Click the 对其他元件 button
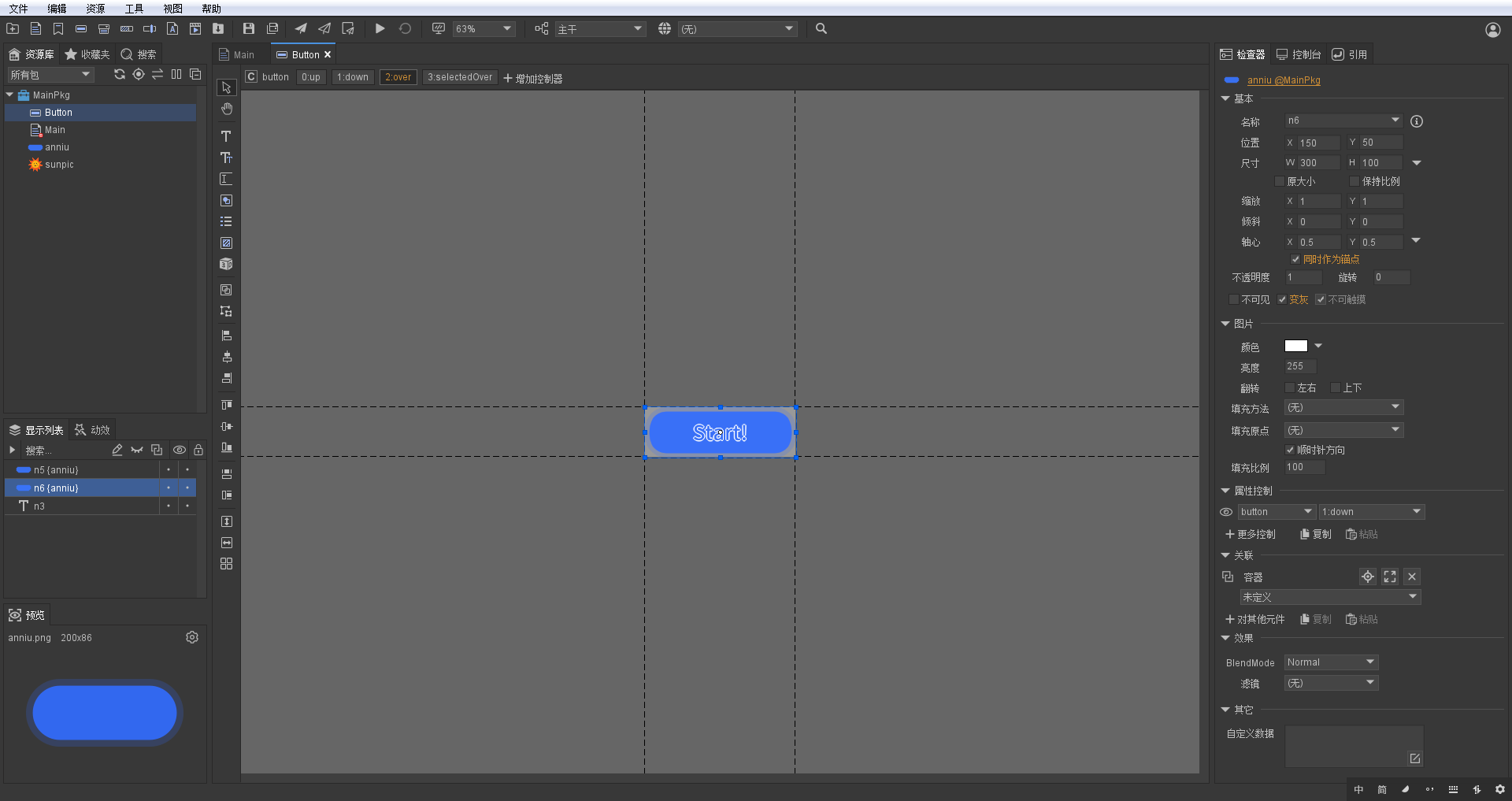The width and height of the screenshot is (1512, 801). click(1255, 619)
